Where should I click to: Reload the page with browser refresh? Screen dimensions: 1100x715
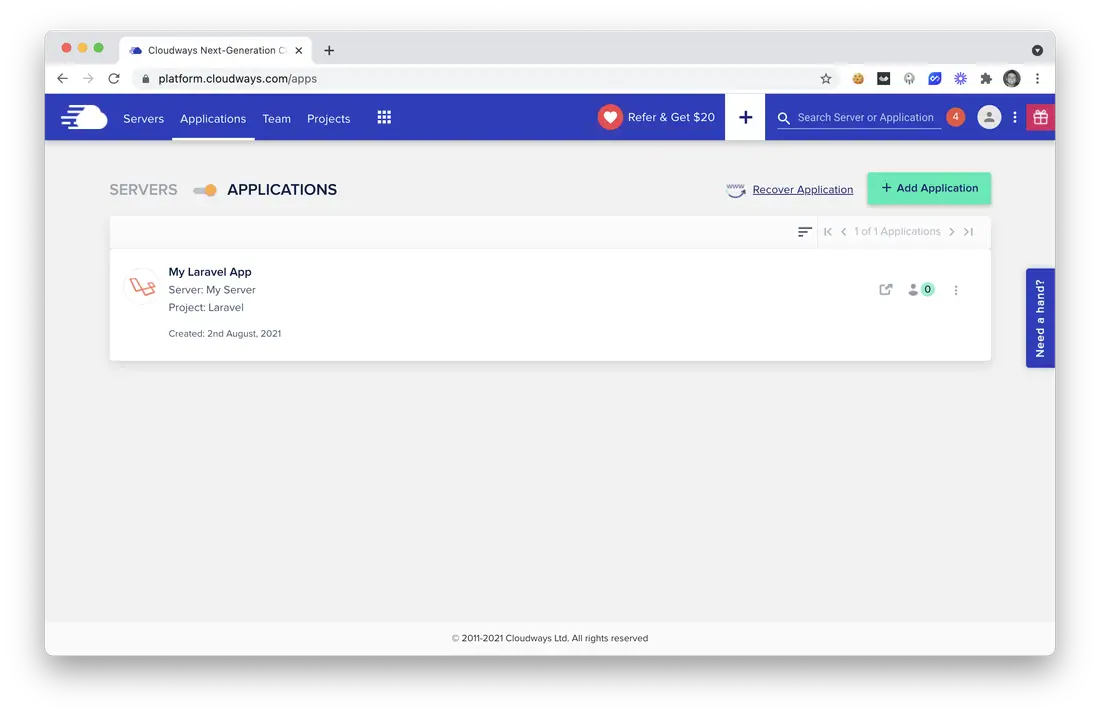pyautogui.click(x=114, y=79)
